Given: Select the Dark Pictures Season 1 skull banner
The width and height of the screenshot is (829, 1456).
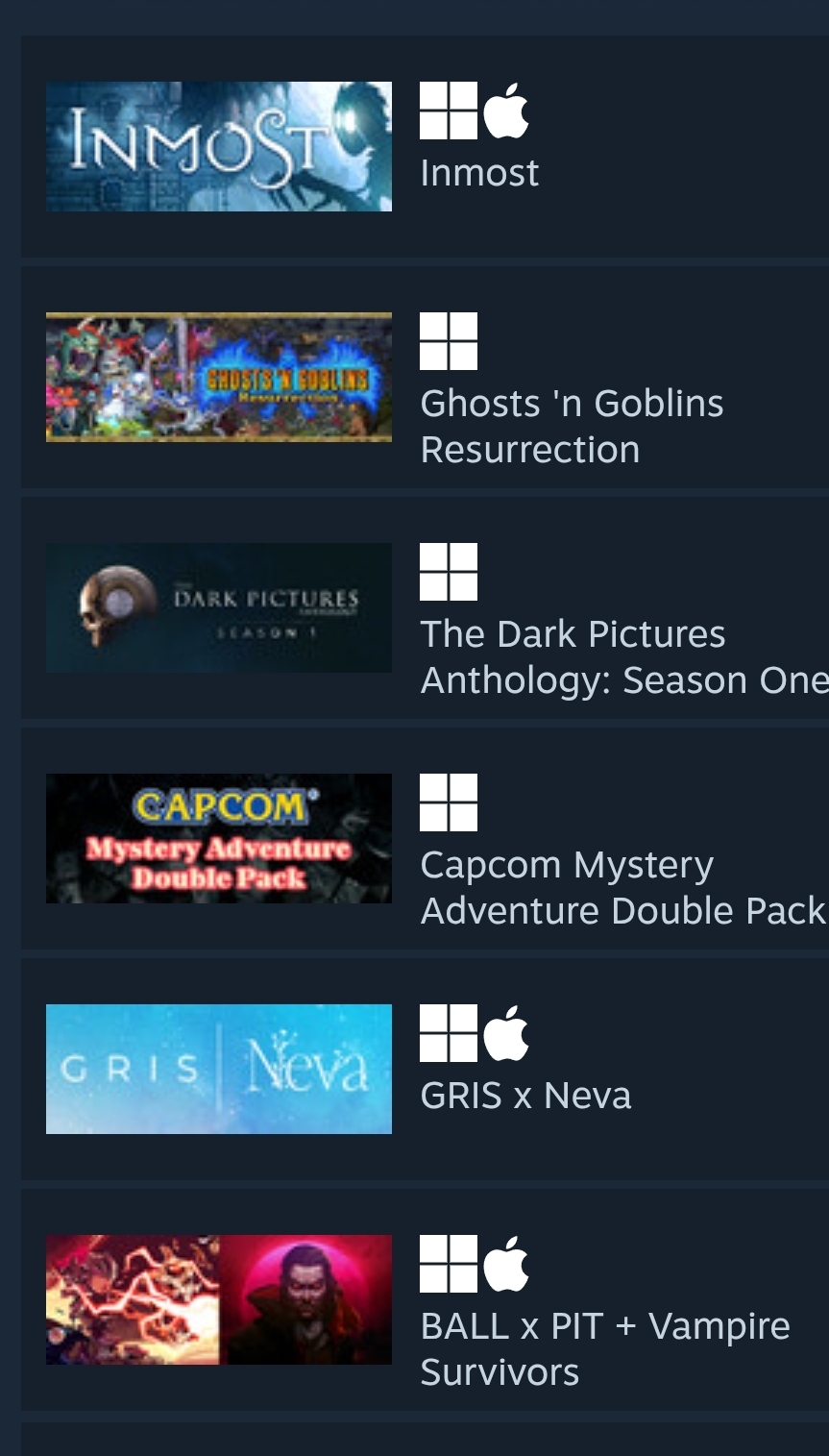Looking at the screenshot, I should pyautogui.click(x=219, y=607).
